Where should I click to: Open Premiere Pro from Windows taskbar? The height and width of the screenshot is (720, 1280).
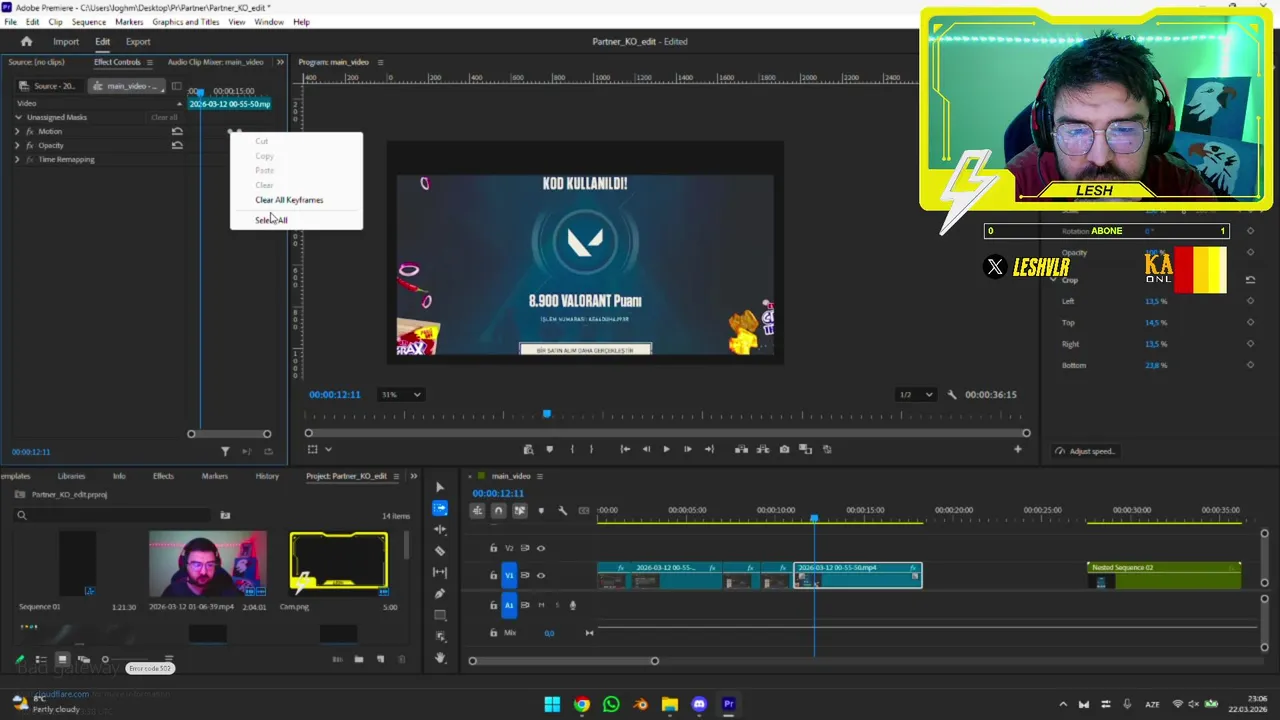point(728,704)
